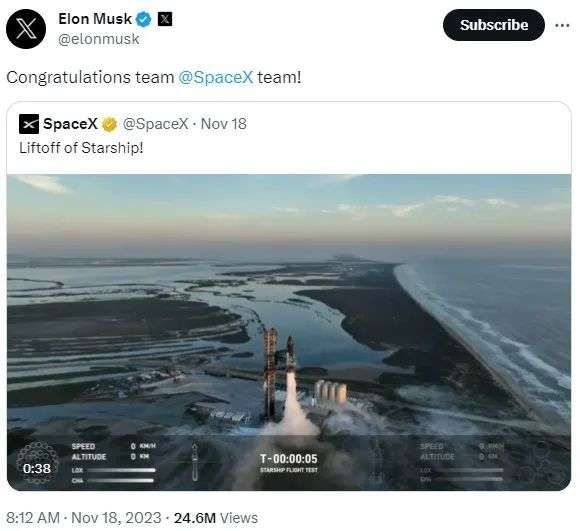Image resolution: width=580 pixels, height=531 pixels.
Task: Open the quoted SpaceX account name
Action: pyautogui.click(x=70, y=124)
